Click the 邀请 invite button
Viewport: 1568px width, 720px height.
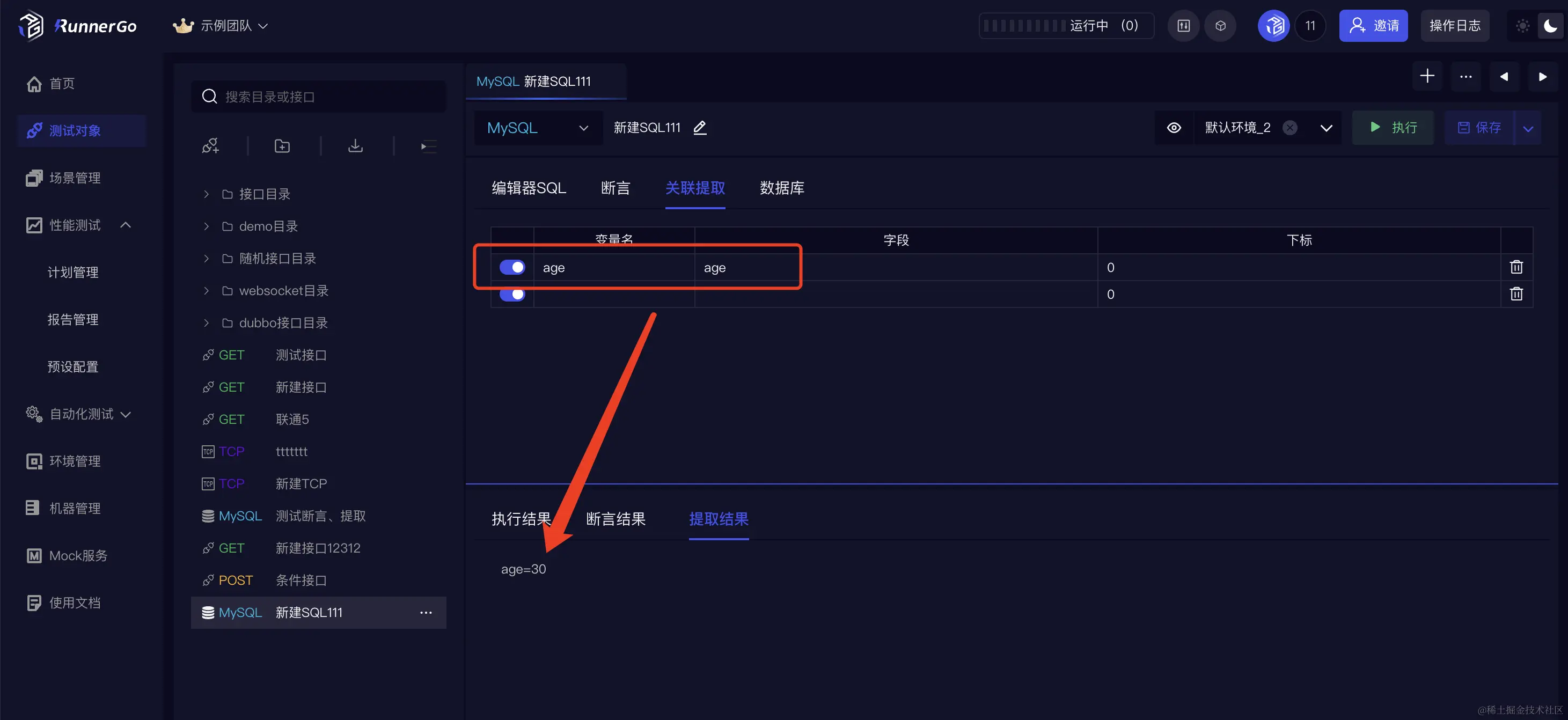[1373, 26]
